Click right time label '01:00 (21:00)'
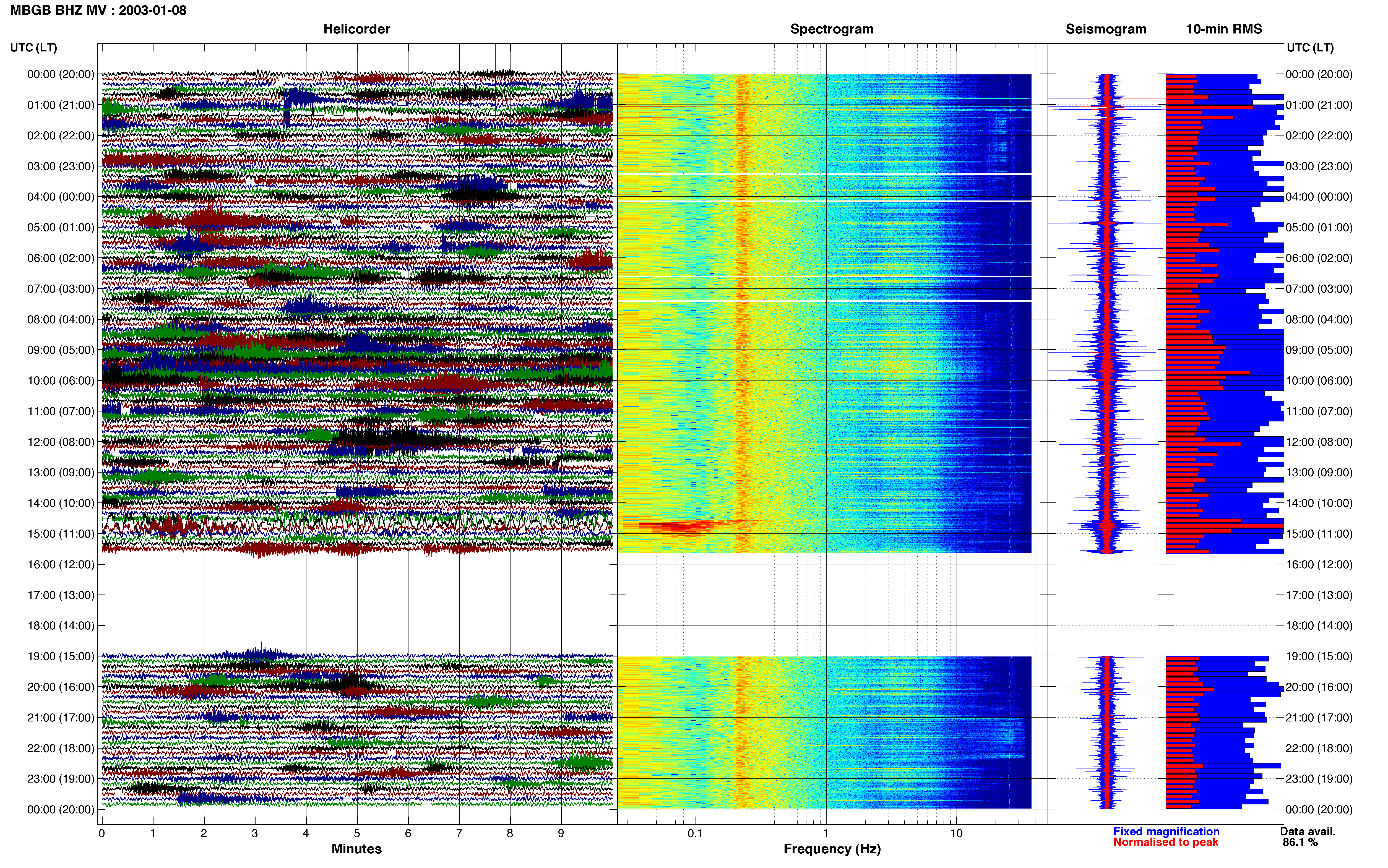This screenshot has height=868, width=1388. [1319, 105]
